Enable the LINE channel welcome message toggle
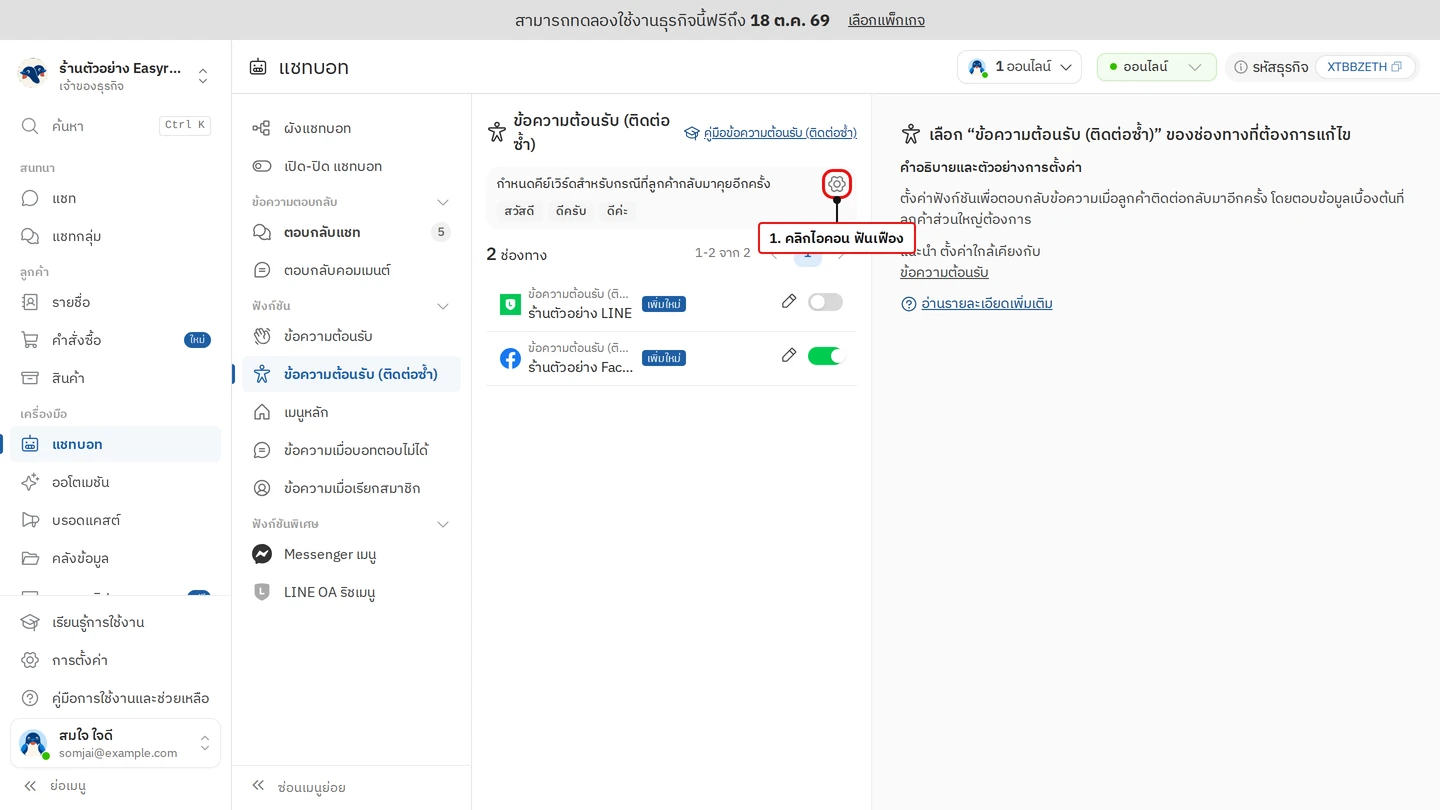Screen dimensions: 1440x810 point(825,302)
